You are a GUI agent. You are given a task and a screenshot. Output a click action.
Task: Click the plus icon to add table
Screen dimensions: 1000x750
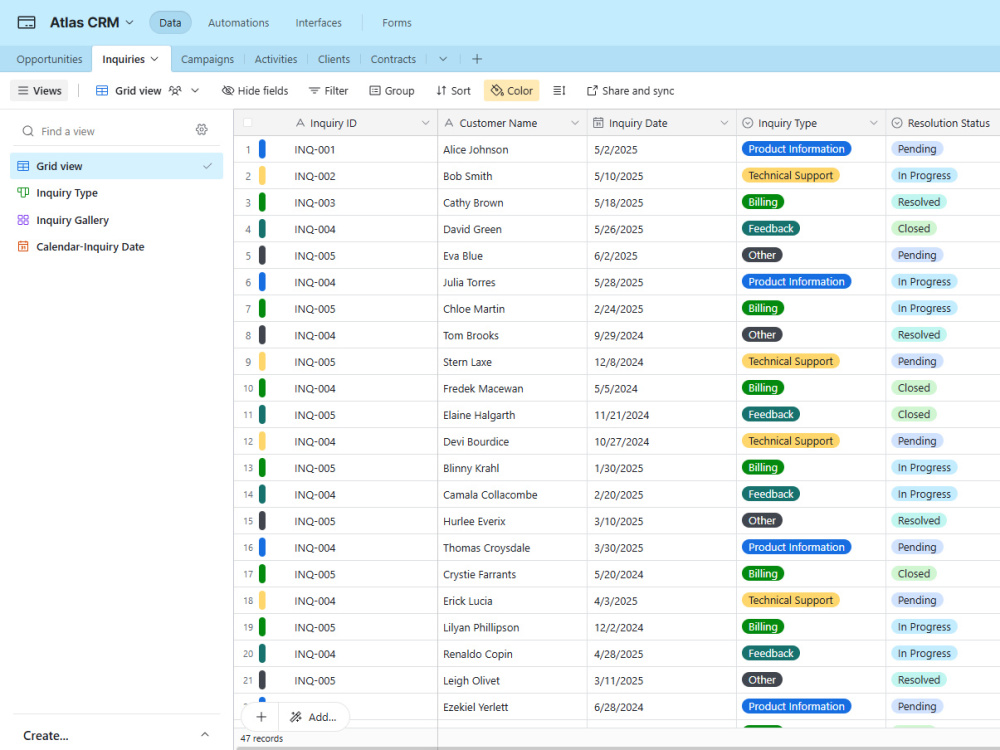pyautogui.click(x=476, y=59)
